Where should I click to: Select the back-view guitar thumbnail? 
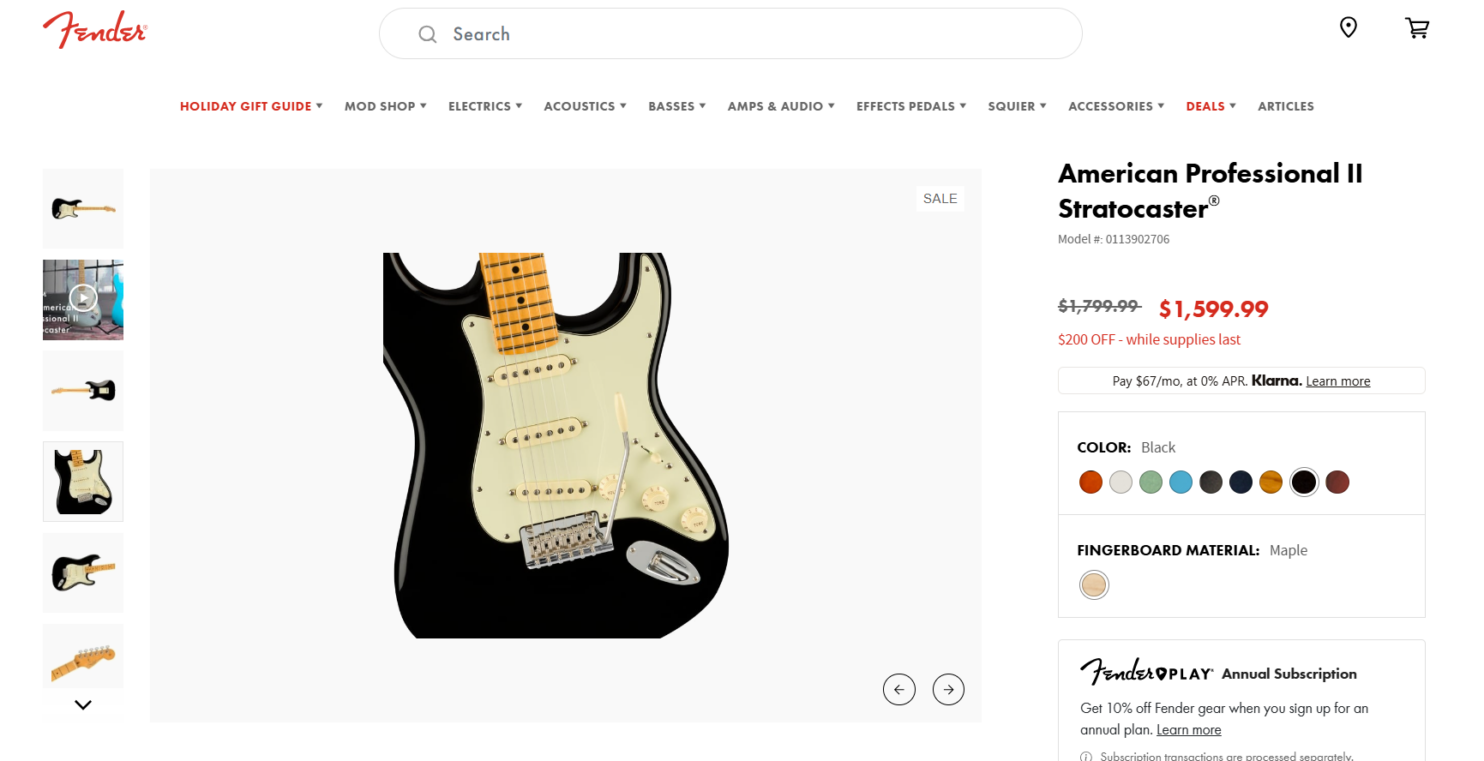[82, 390]
